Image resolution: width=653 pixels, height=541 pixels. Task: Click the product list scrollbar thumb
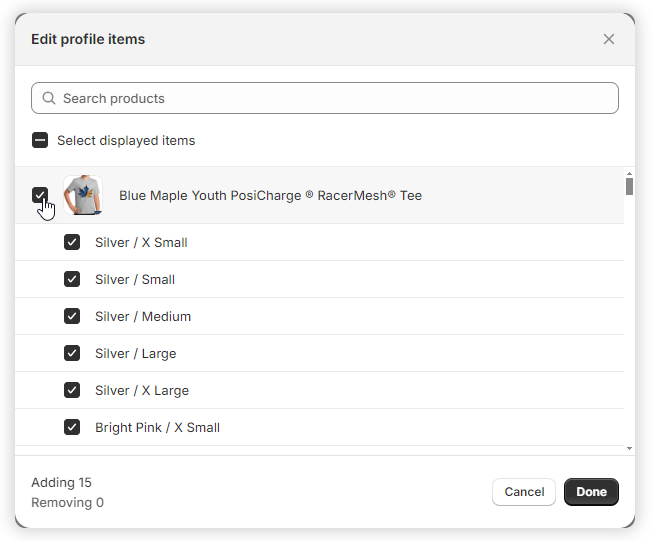click(x=629, y=186)
